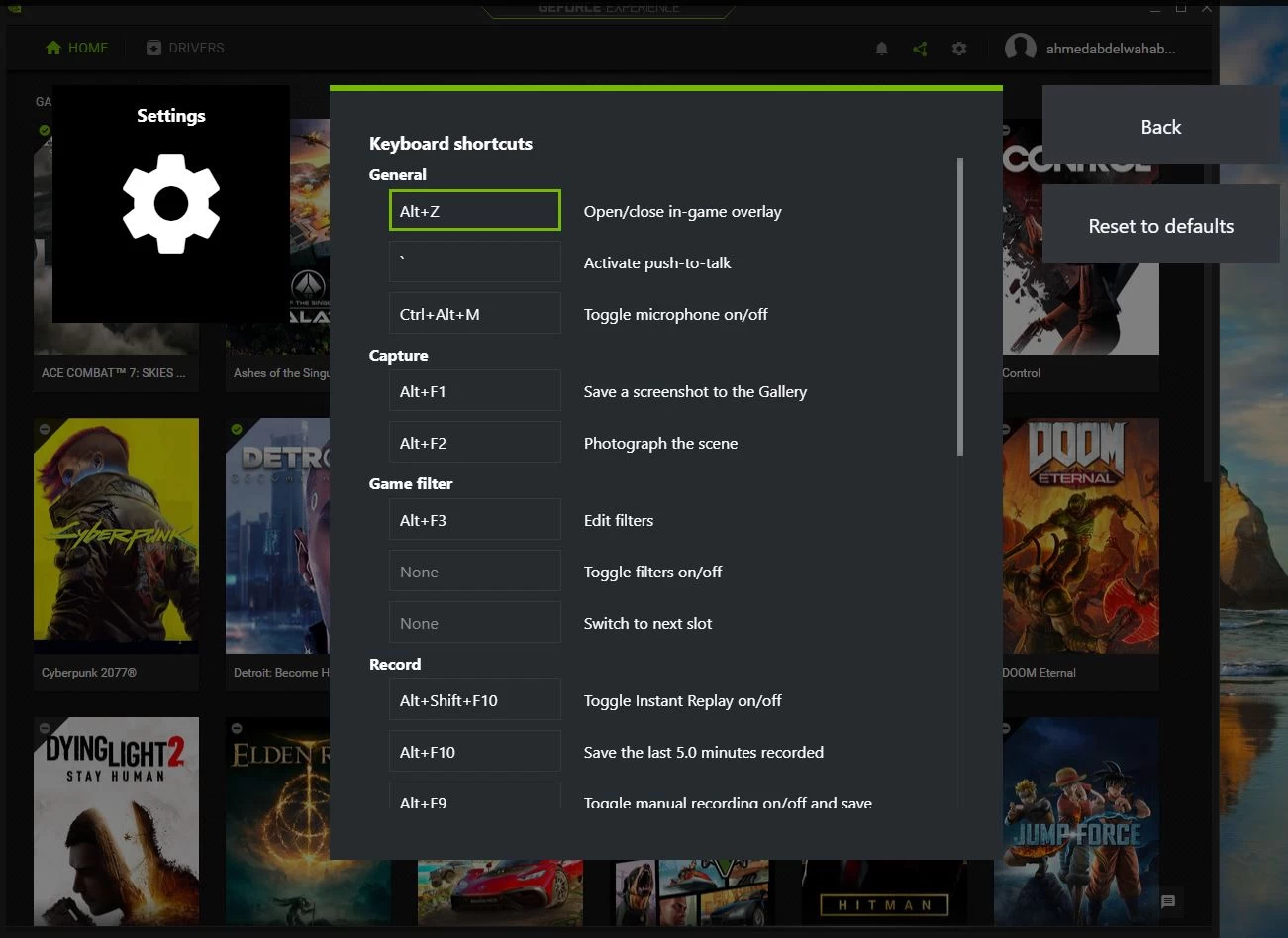Switch to the DRIVERS tab
The height and width of the screenshot is (938, 1288).
pyautogui.click(x=185, y=48)
